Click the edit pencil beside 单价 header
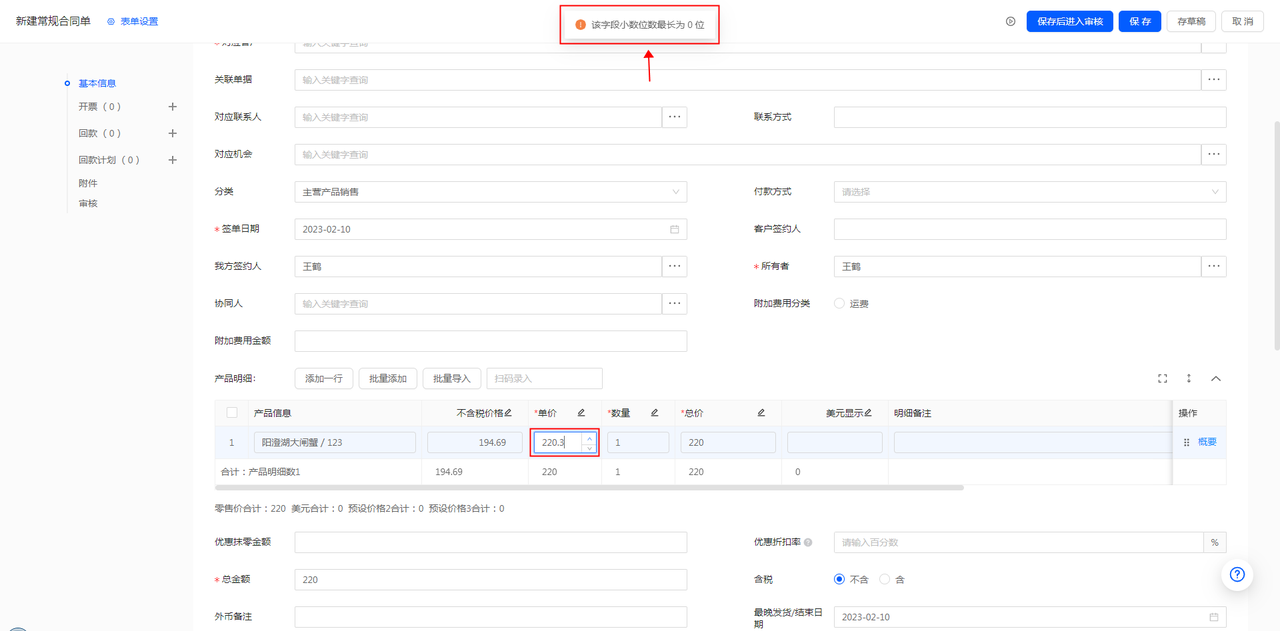The width and height of the screenshot is (1280, 631). tap(581, 413)
